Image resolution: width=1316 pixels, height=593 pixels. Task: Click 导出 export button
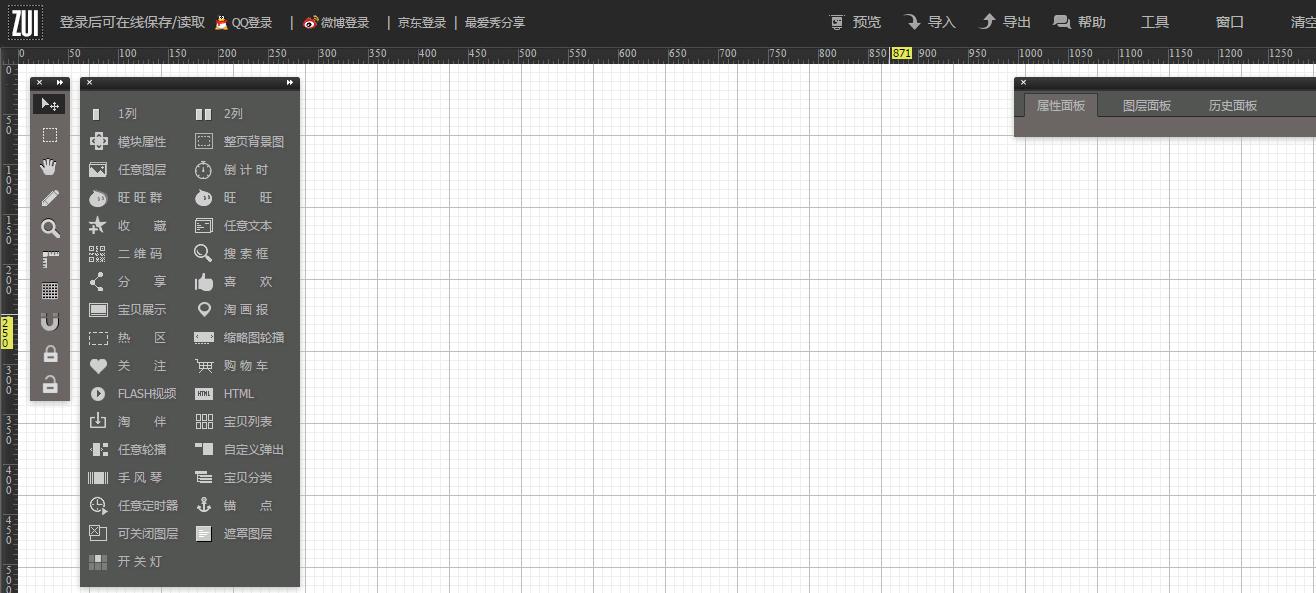[1005, 22]
